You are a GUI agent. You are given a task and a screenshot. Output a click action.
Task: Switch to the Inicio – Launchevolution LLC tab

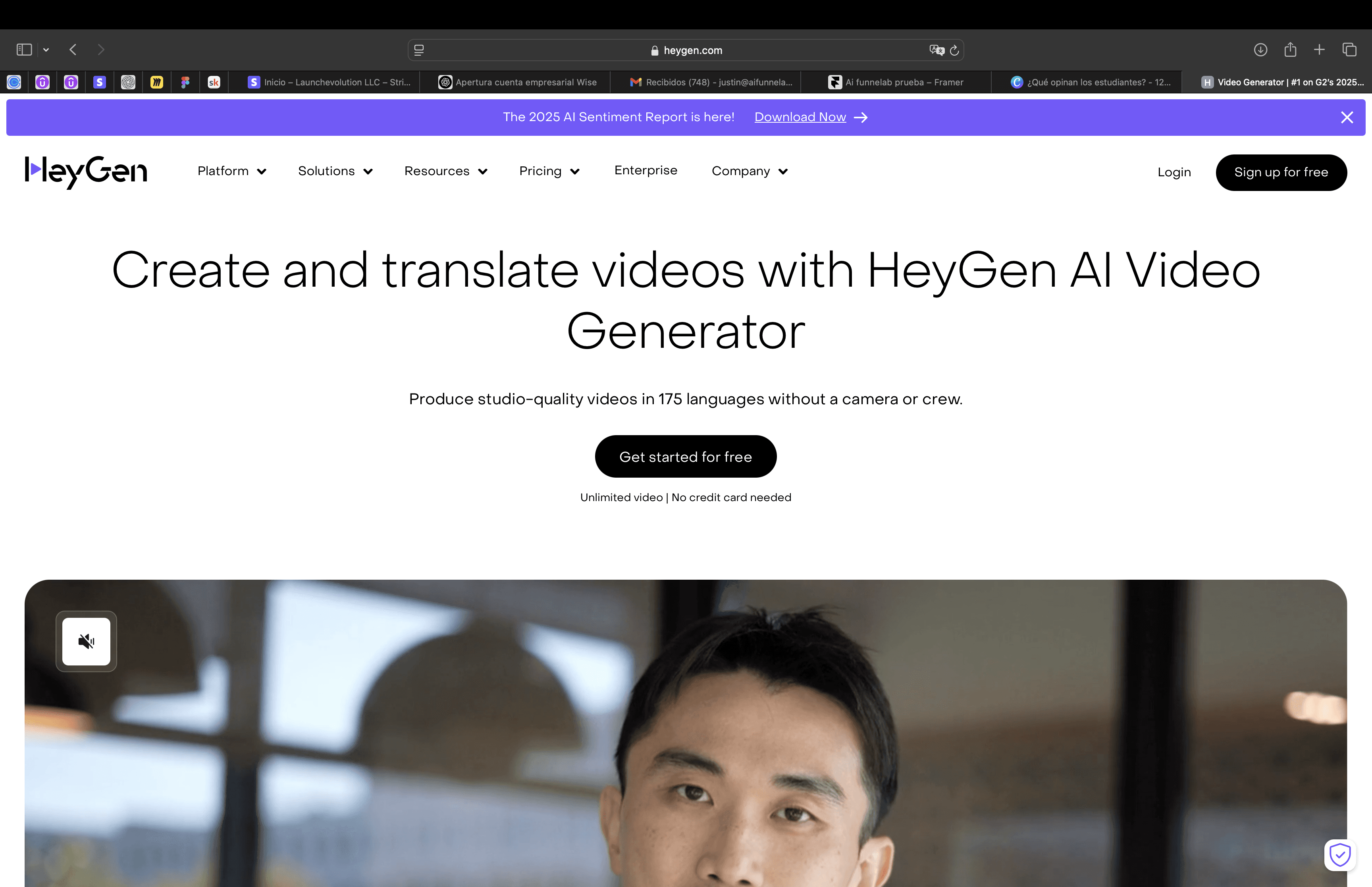[x=325, y=82]
